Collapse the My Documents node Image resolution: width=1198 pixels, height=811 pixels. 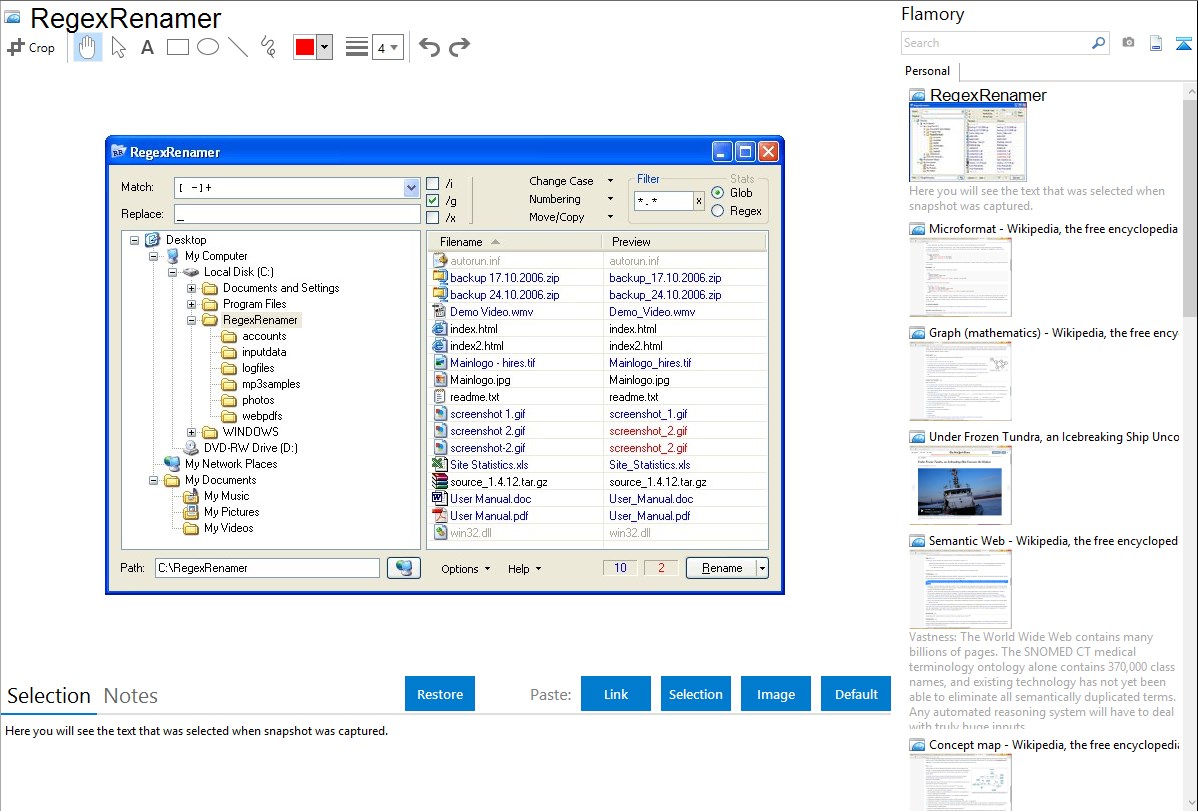click(154, 480)
